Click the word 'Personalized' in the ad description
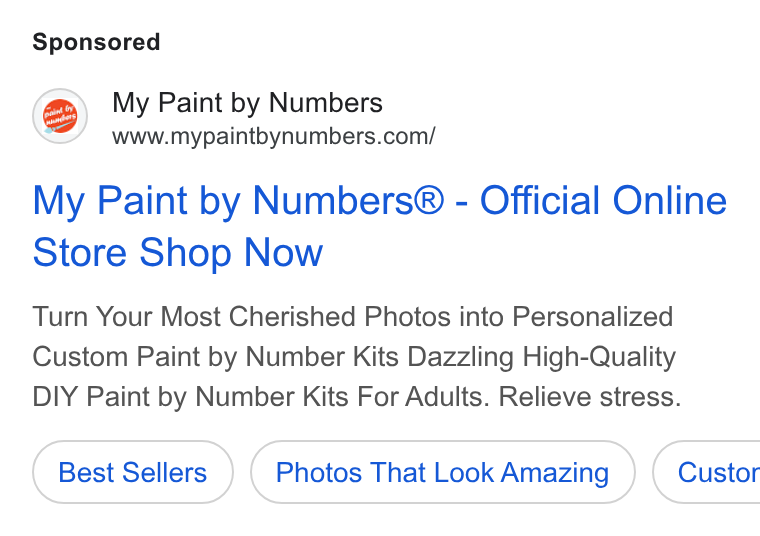This screenshot has width=760, height=536. [592, 317]
